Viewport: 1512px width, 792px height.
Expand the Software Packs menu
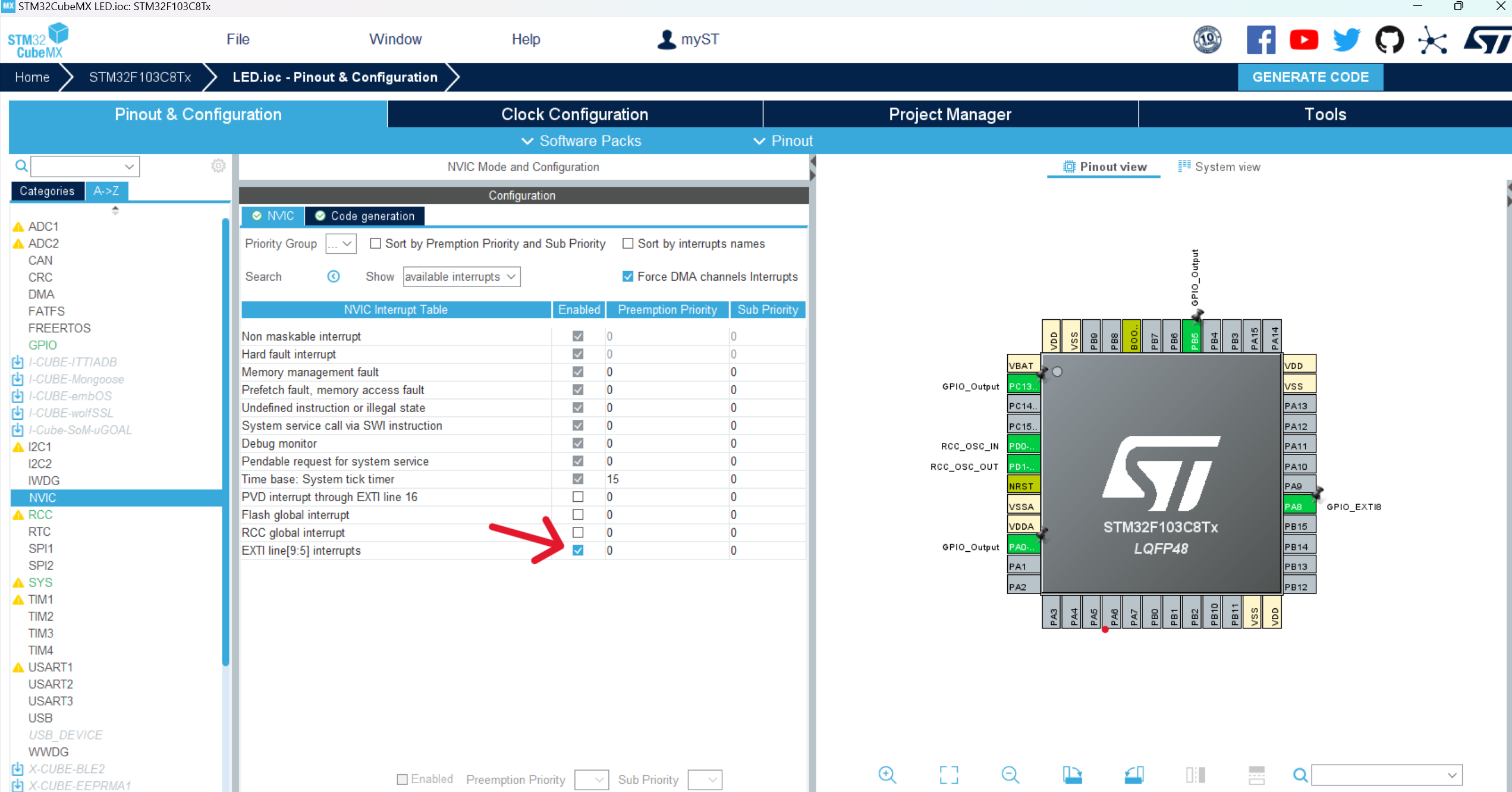(x=581, y=141)
